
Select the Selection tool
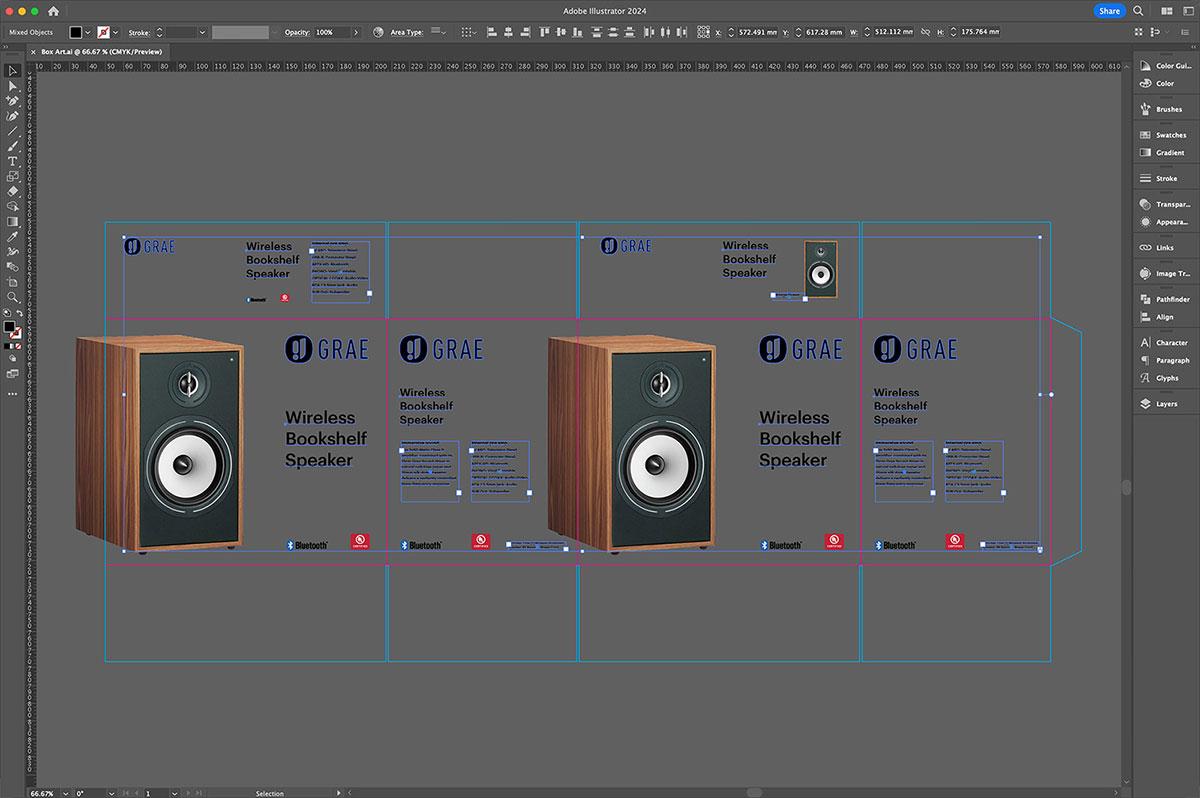tap(12, 71)
